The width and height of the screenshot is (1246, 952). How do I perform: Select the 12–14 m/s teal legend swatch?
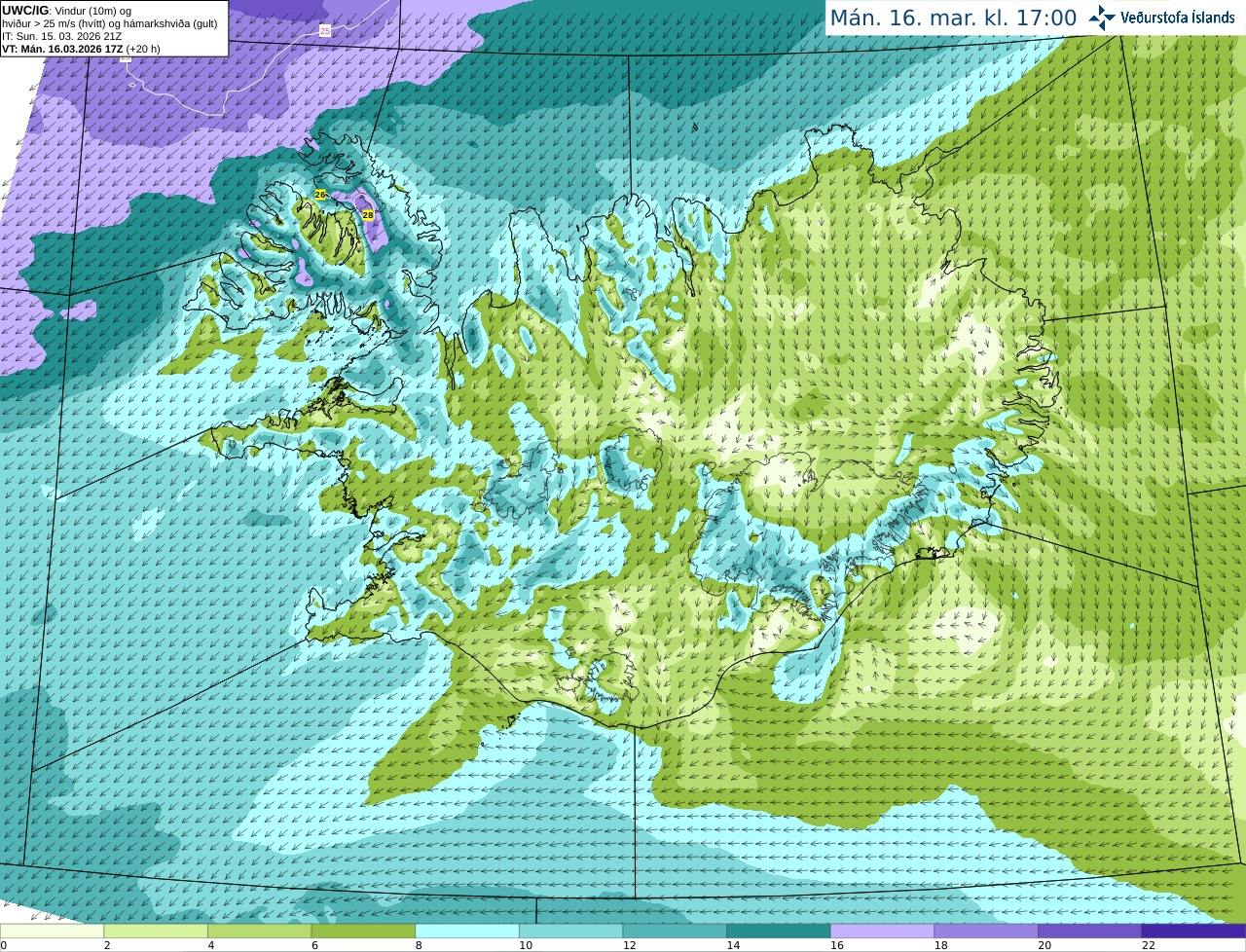(675, 931)
